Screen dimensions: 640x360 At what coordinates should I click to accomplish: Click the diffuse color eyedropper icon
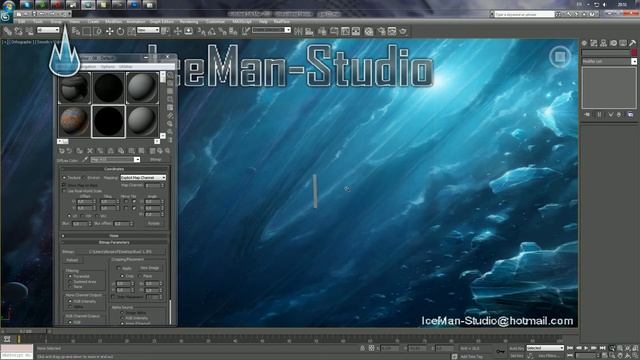click(x=85, y=160)
